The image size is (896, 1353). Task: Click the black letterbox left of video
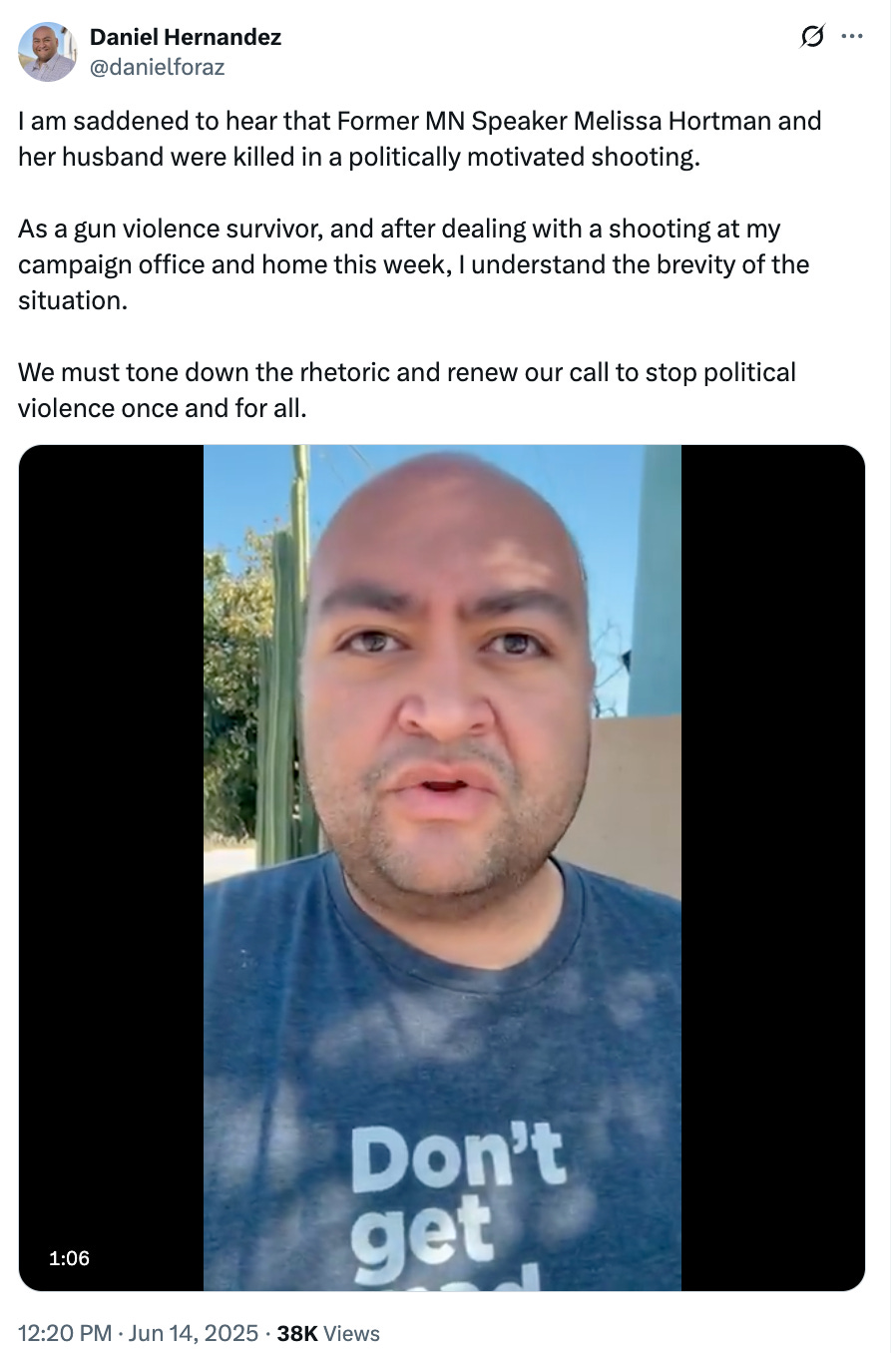pos(112,867)
